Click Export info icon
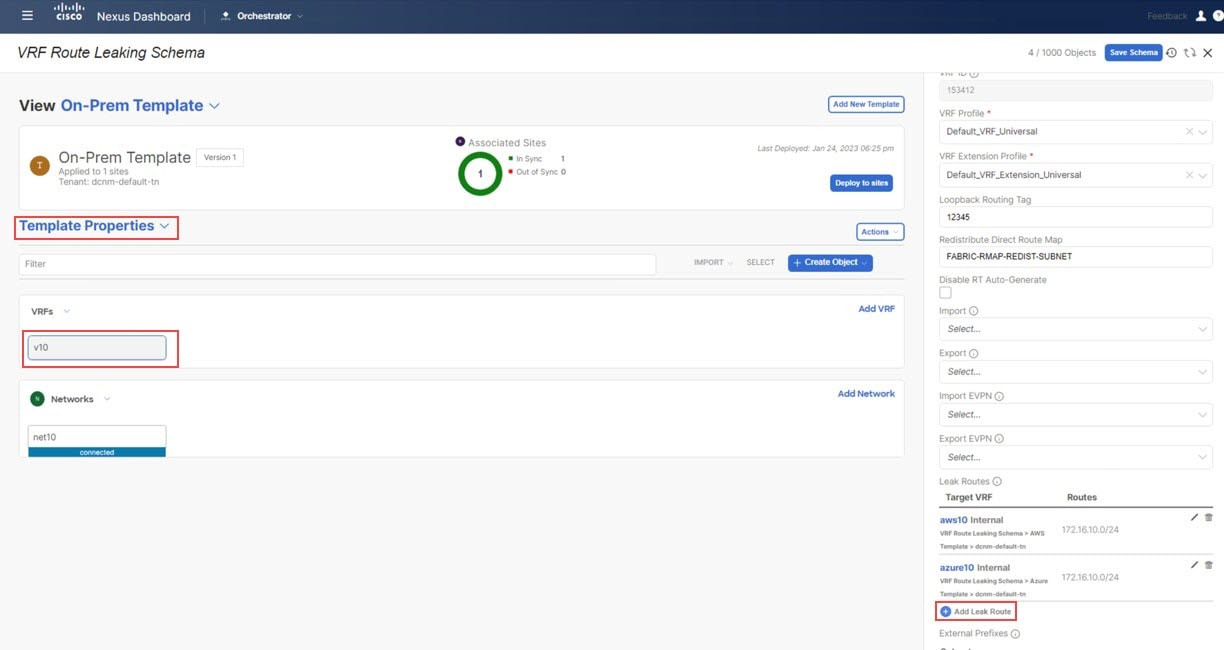Viewport: 1224px width, 650px height. pos(974,353)
